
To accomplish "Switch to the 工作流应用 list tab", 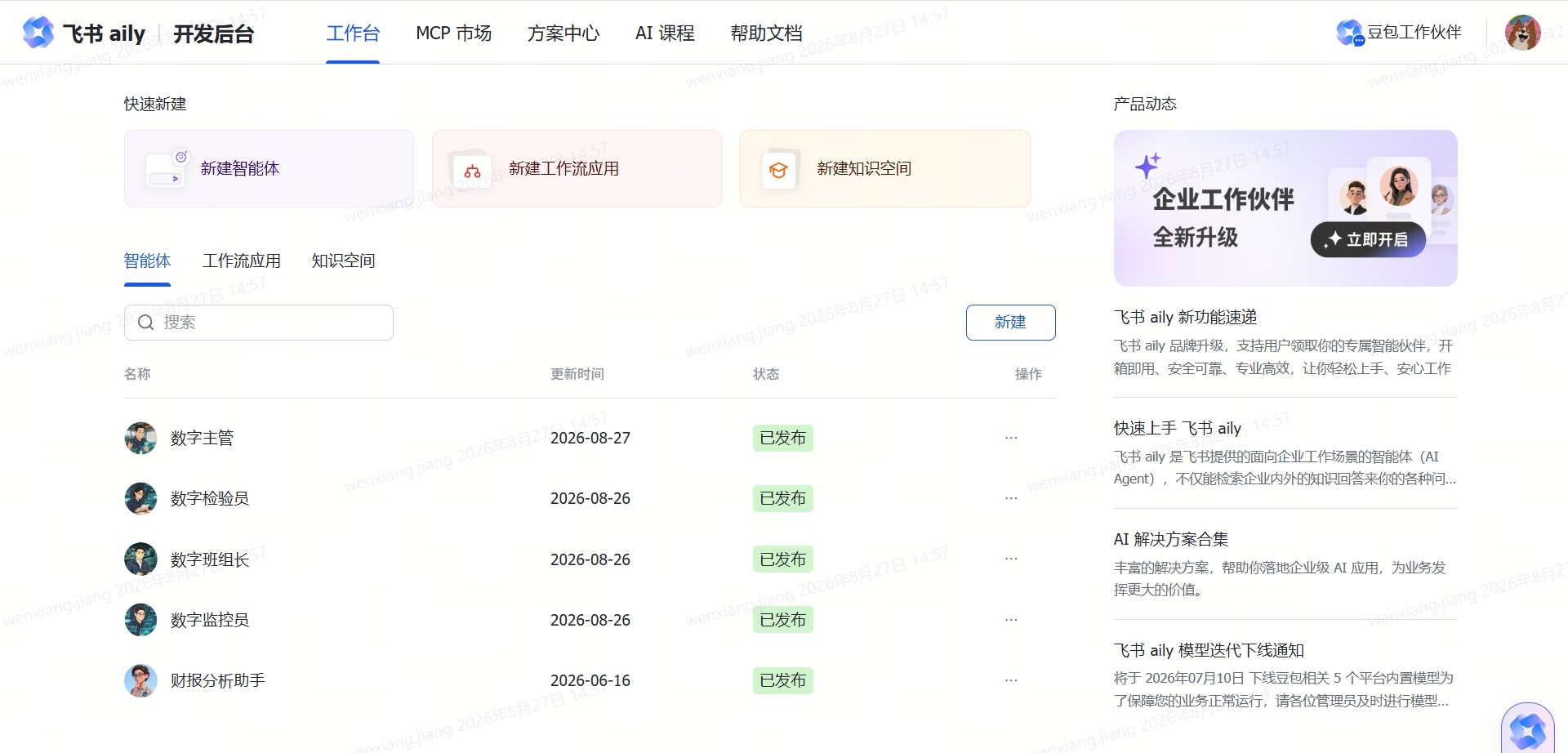I will [x=242, y=261].
